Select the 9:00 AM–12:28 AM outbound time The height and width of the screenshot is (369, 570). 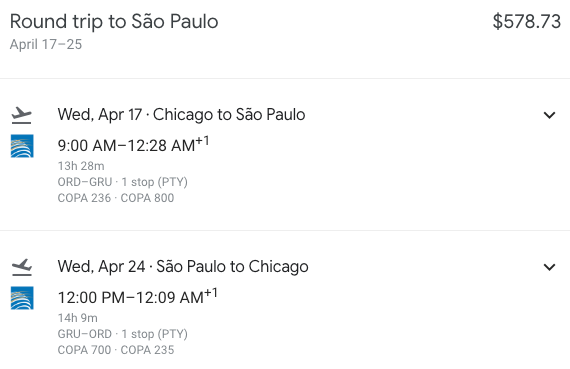tap(133, 145)
